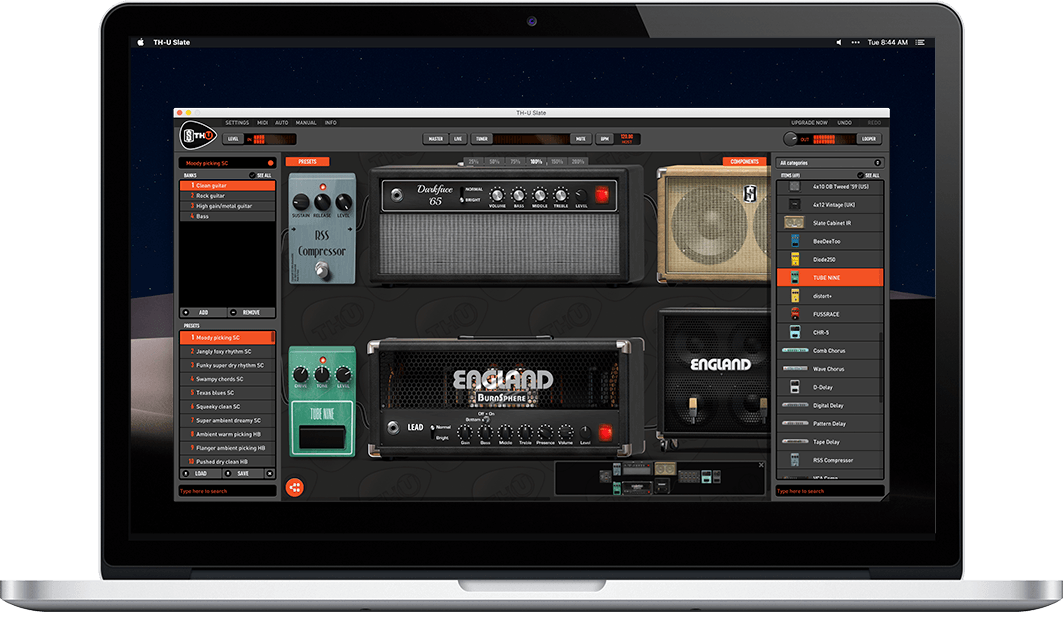Close the rig overview minimap
The height and width of the screenshot is (625, 1063).
click(761, 466)
